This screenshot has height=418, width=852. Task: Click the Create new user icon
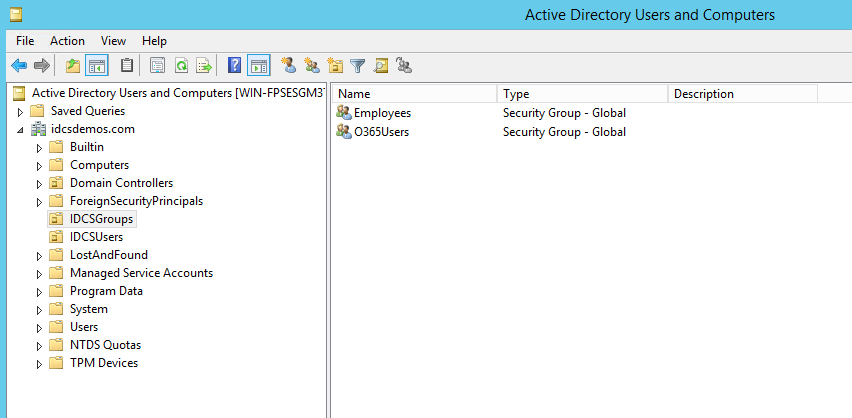pos(289,66)
